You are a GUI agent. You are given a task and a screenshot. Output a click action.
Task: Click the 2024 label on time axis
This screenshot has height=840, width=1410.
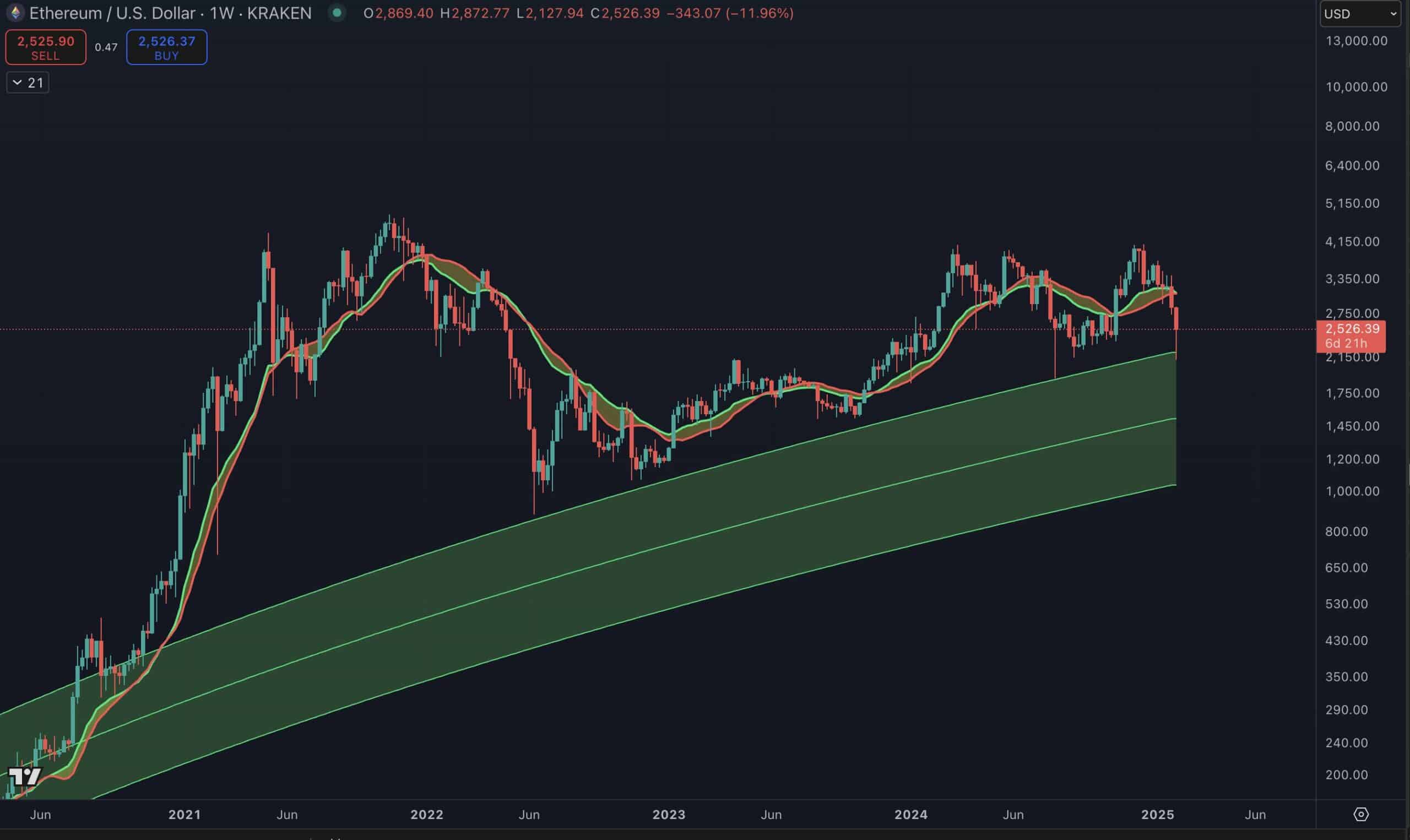coord(910,815)
